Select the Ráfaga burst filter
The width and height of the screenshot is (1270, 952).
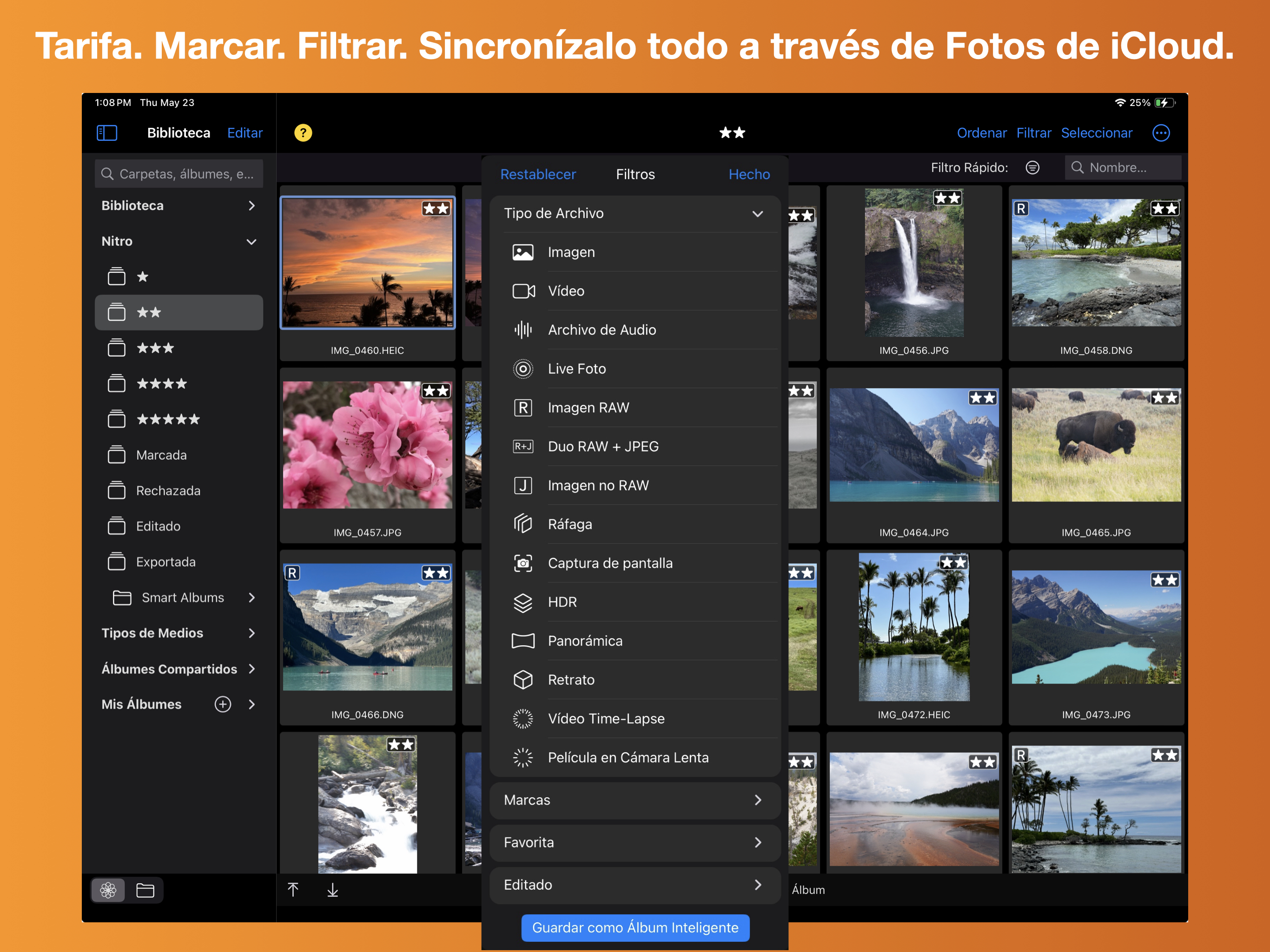(x=635, y=524)
